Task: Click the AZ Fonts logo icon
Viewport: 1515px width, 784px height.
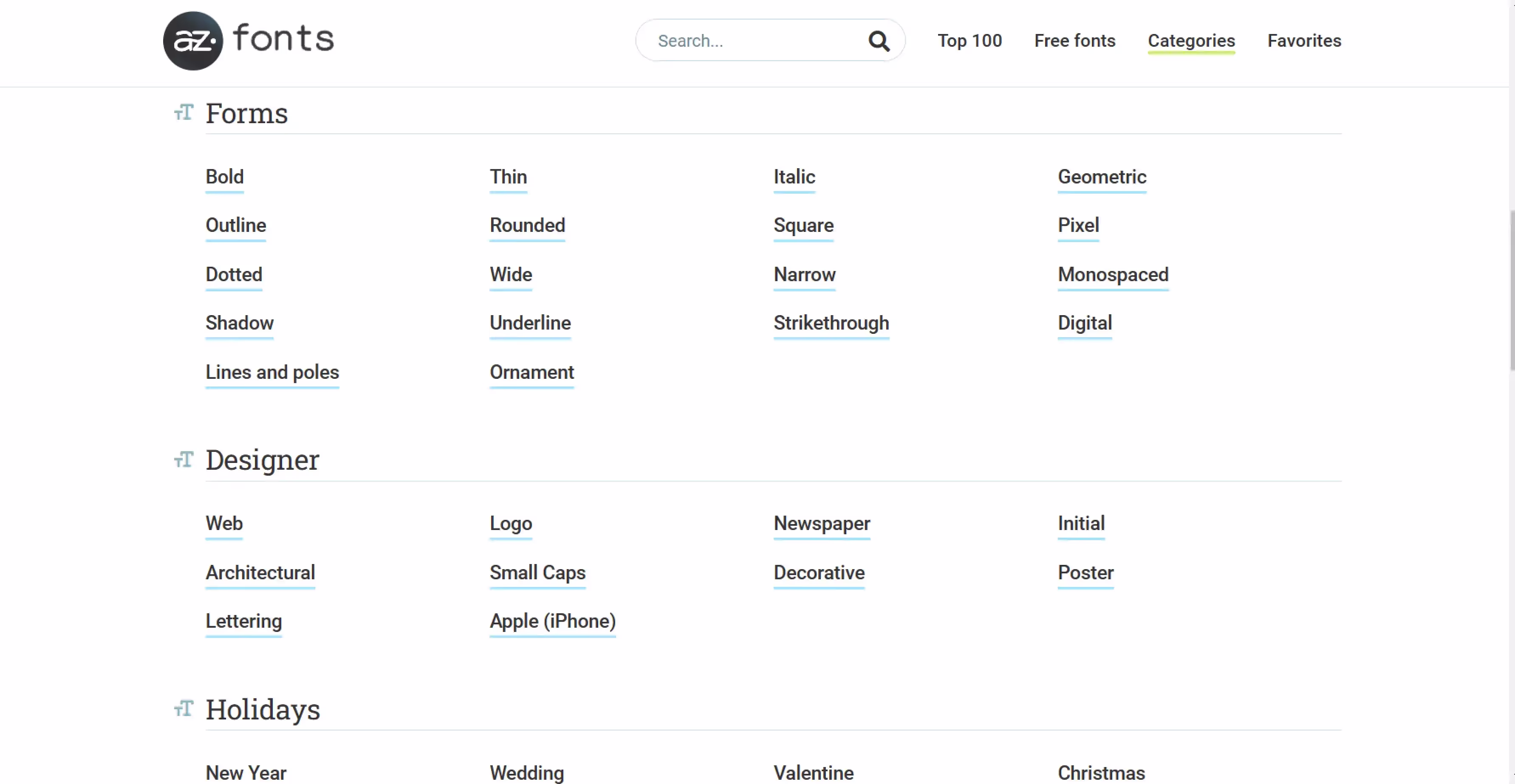Action: [x=192, y=40]
